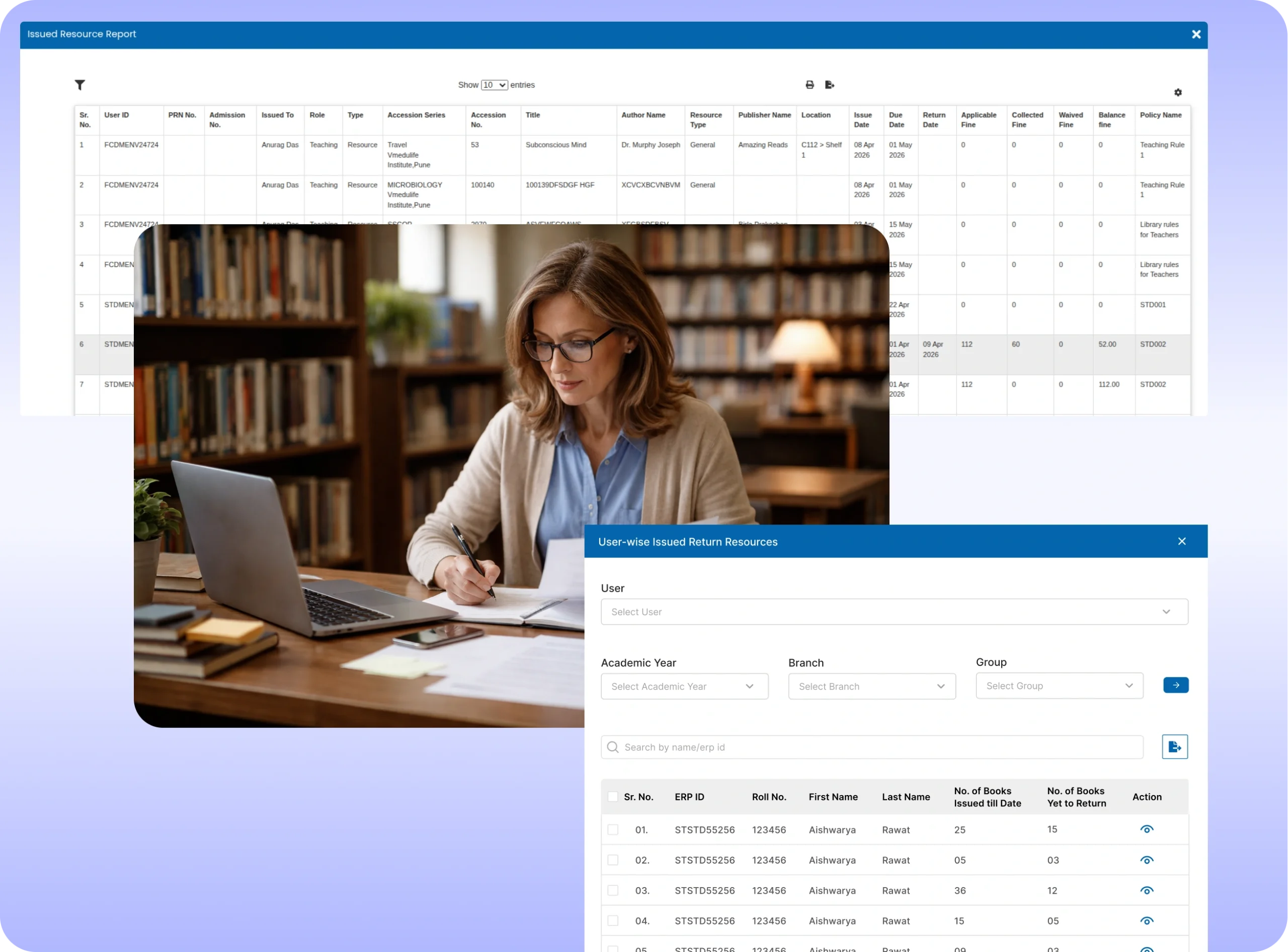1288x952 pixels.
Task: Open the Select Group dropdown
Action: coord(1059,686)
